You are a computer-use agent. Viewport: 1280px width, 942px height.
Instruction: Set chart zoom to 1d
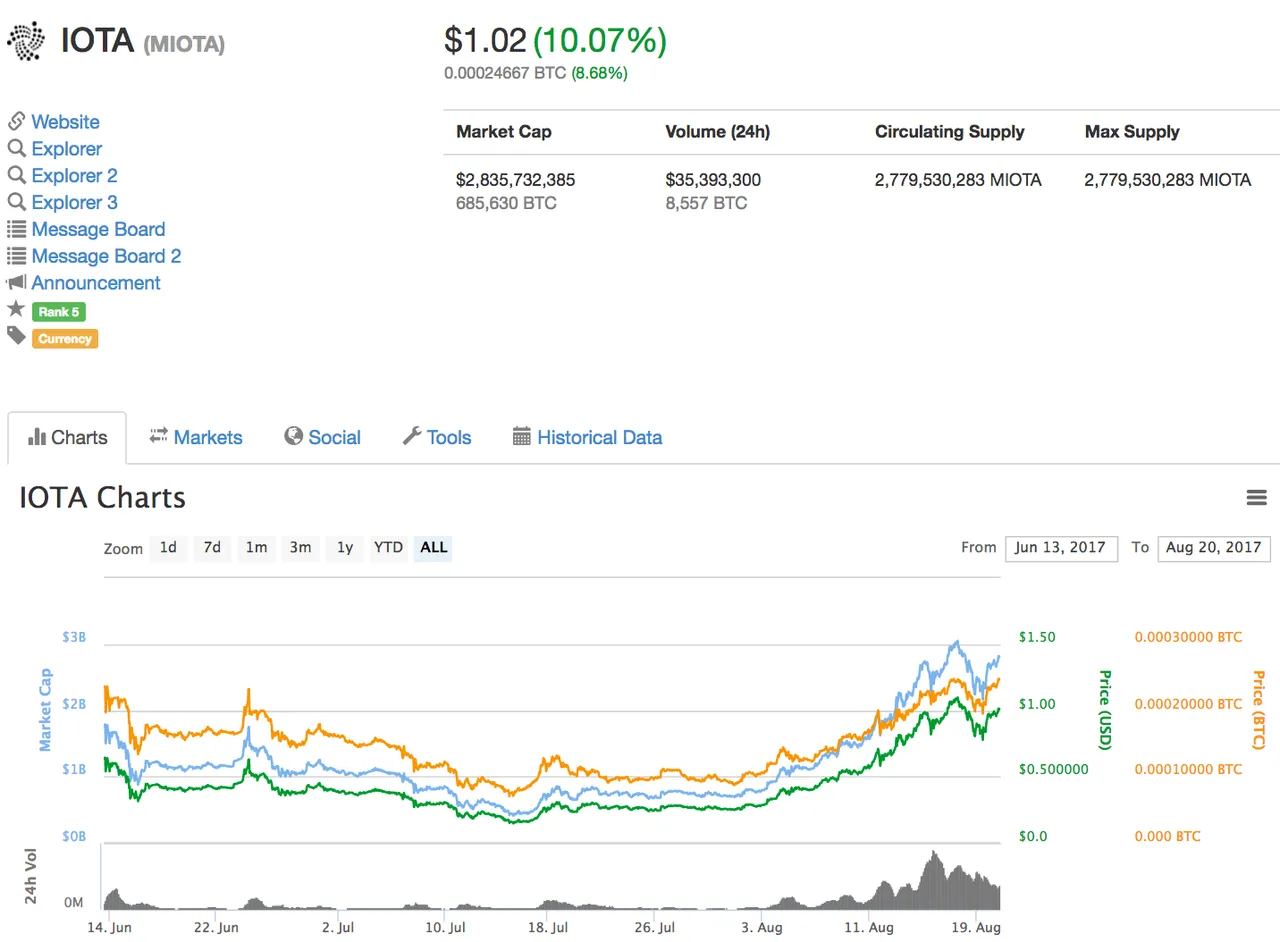(x=168, y=548)
